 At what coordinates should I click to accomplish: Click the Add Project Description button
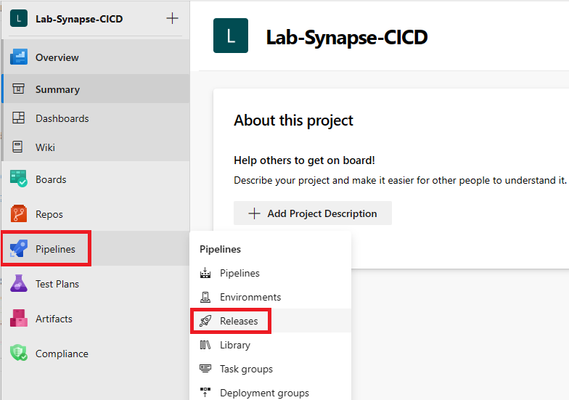[313, 213]
